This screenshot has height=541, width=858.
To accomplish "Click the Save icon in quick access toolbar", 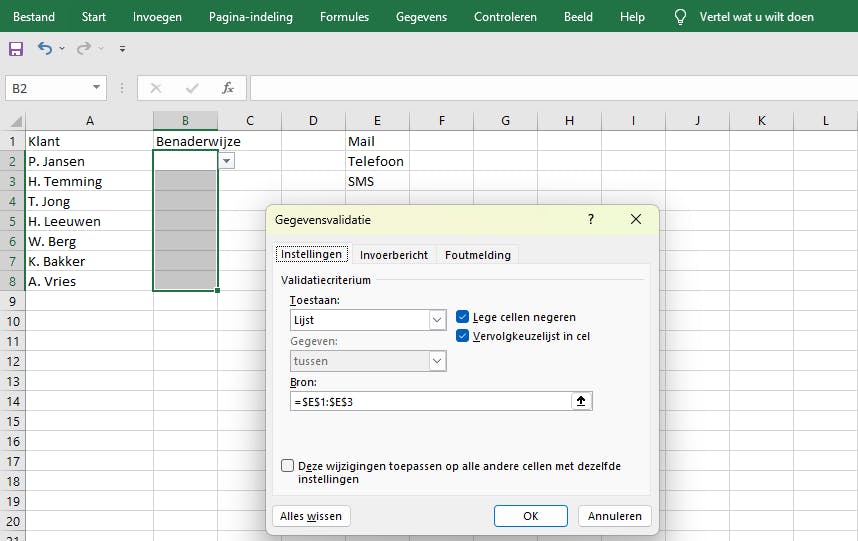I will tap(16, 48).
